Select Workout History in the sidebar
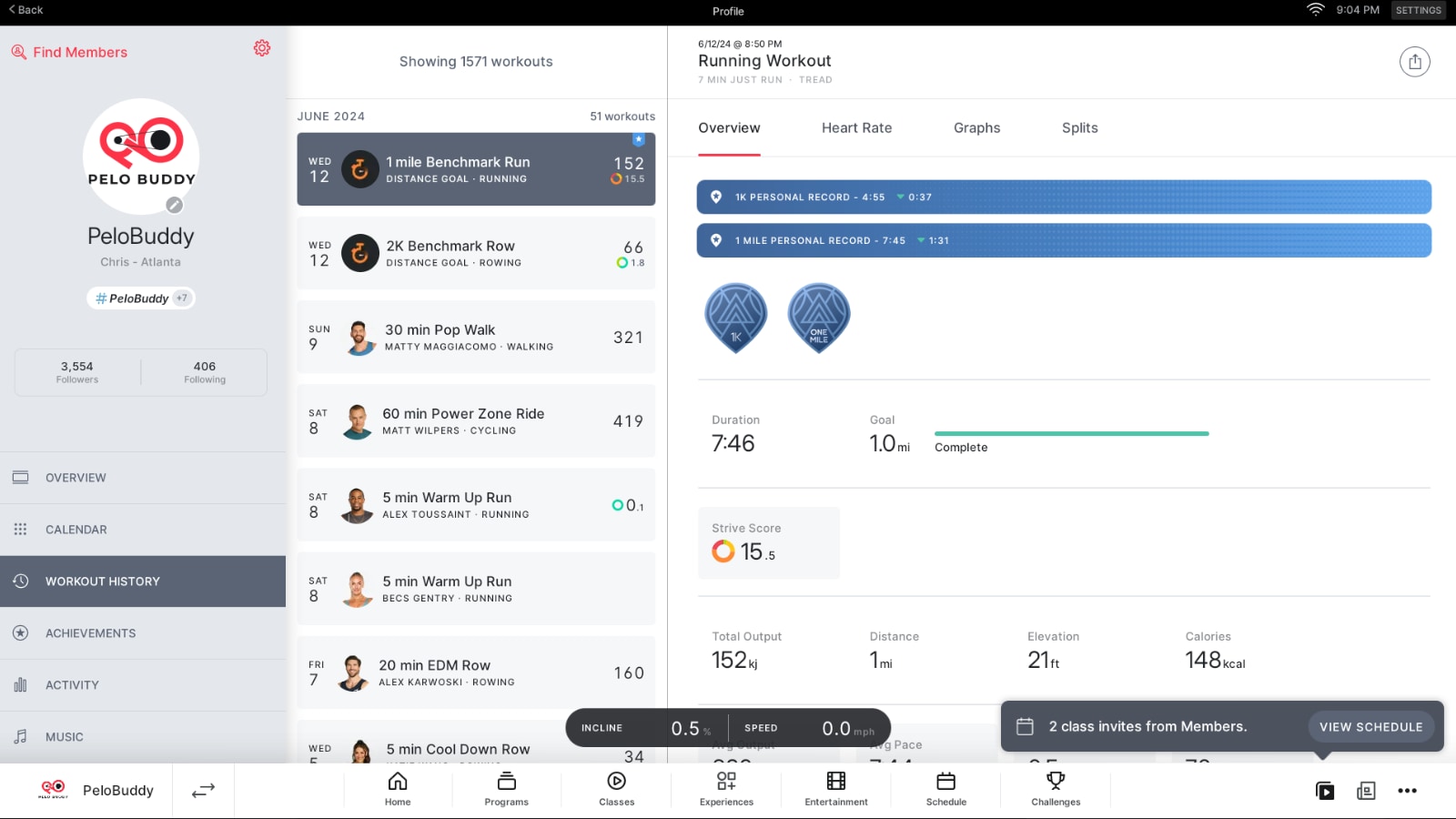The width and height of the screenshot is (1456, 819). pyautogui.click(x=143, y=581)
